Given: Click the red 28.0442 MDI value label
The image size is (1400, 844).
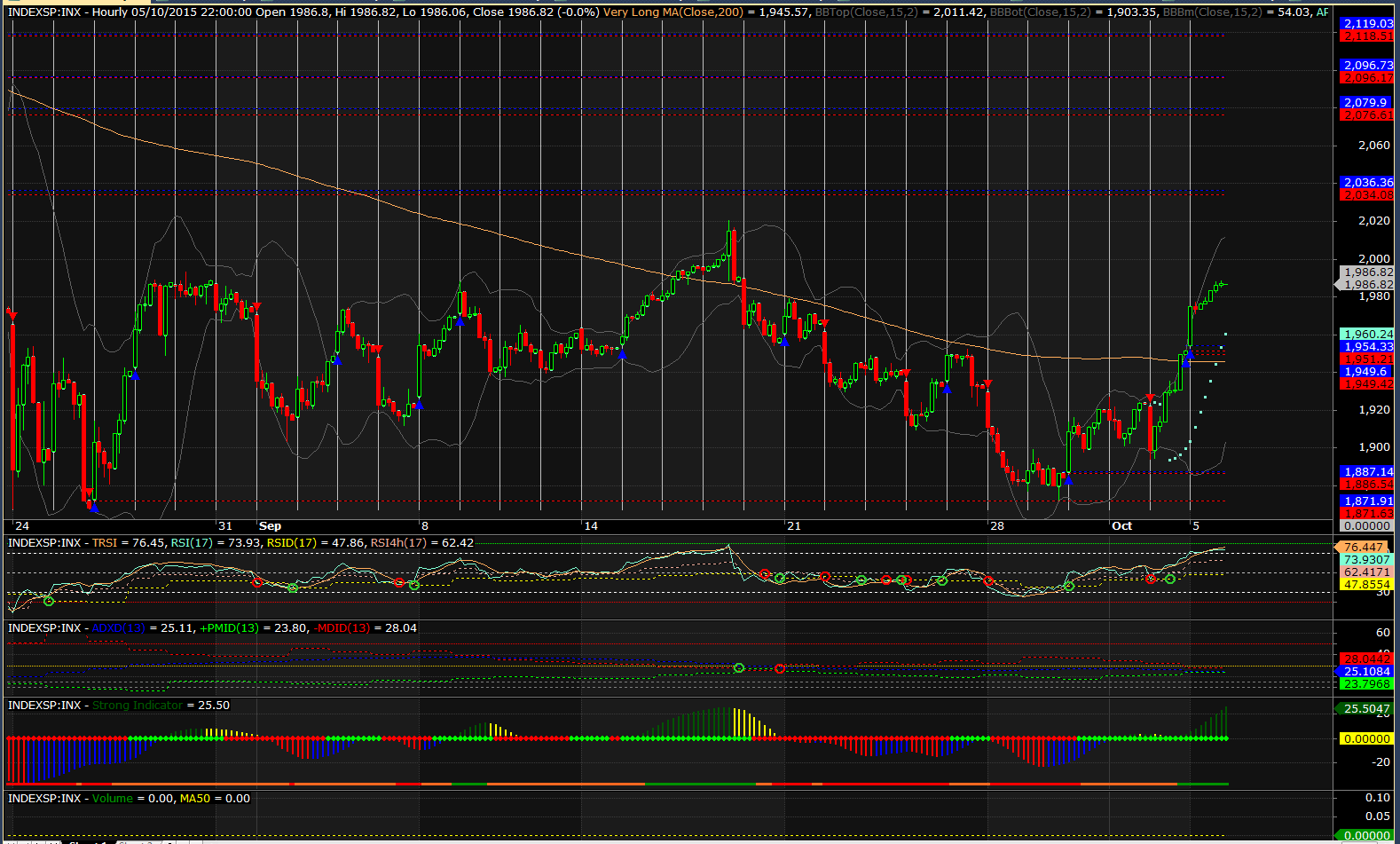Looking at the screenshot, I should click(1366, 659).
